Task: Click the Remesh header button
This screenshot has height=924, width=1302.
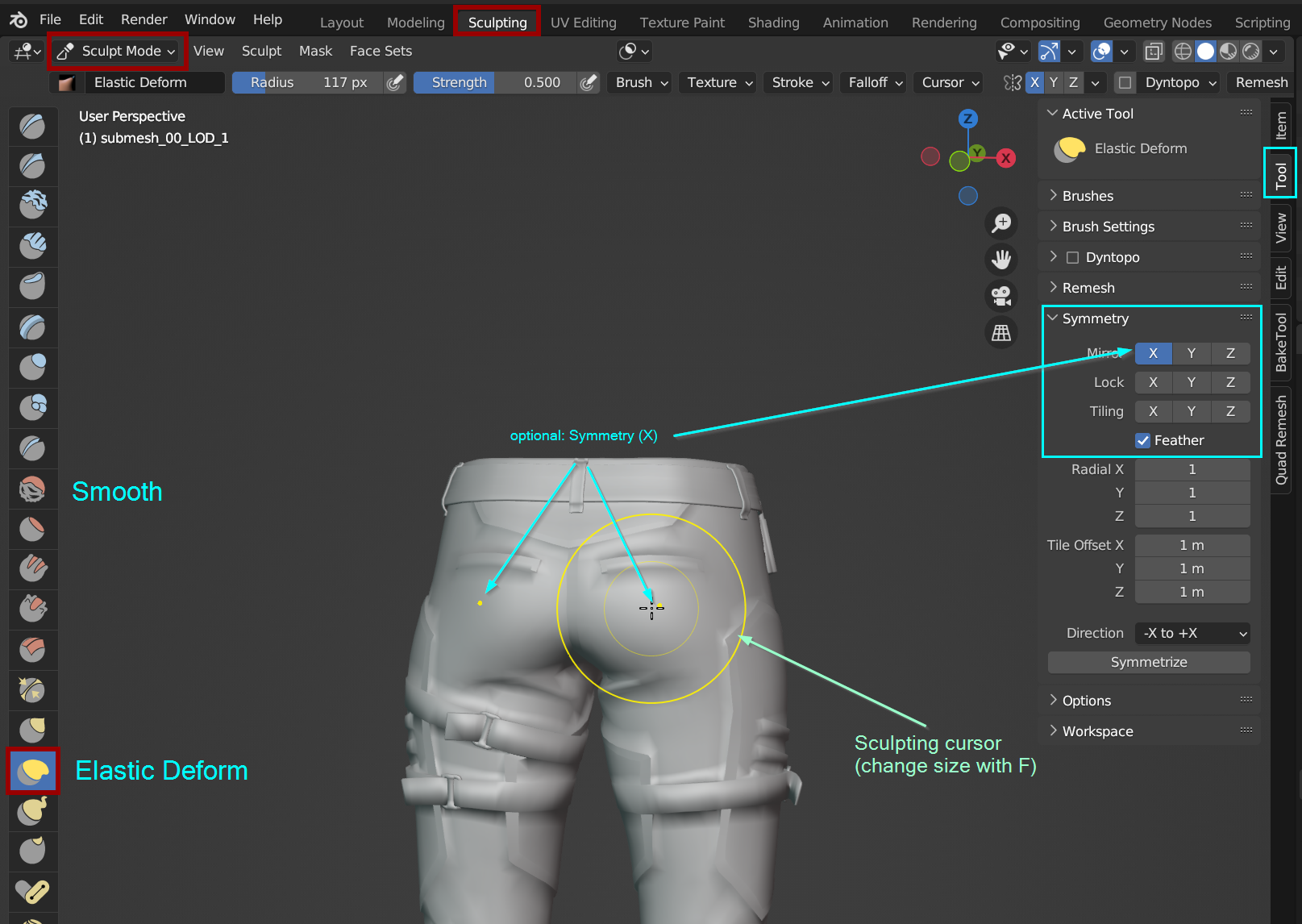Action: coord(1261,82)
